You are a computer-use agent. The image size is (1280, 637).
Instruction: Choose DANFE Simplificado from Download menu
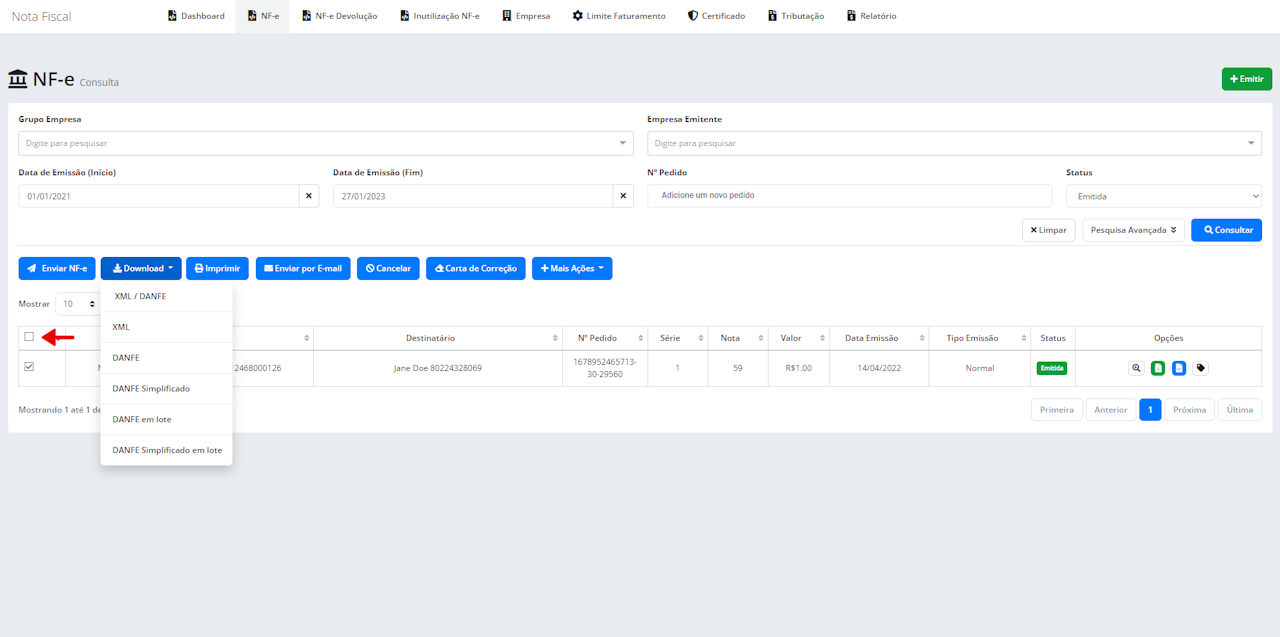point(151,388)
